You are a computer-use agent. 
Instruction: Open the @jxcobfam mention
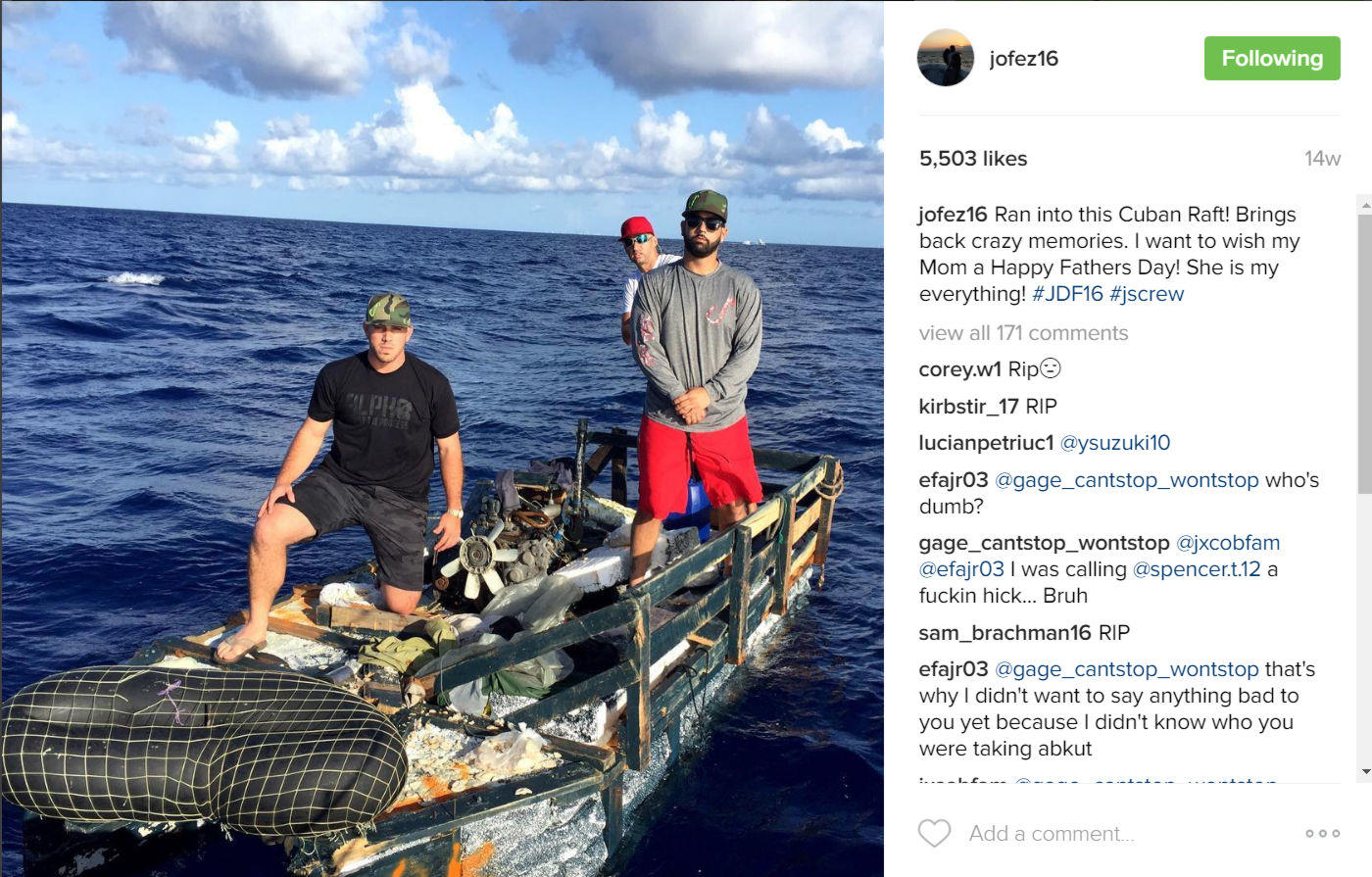pos(1228,543)
